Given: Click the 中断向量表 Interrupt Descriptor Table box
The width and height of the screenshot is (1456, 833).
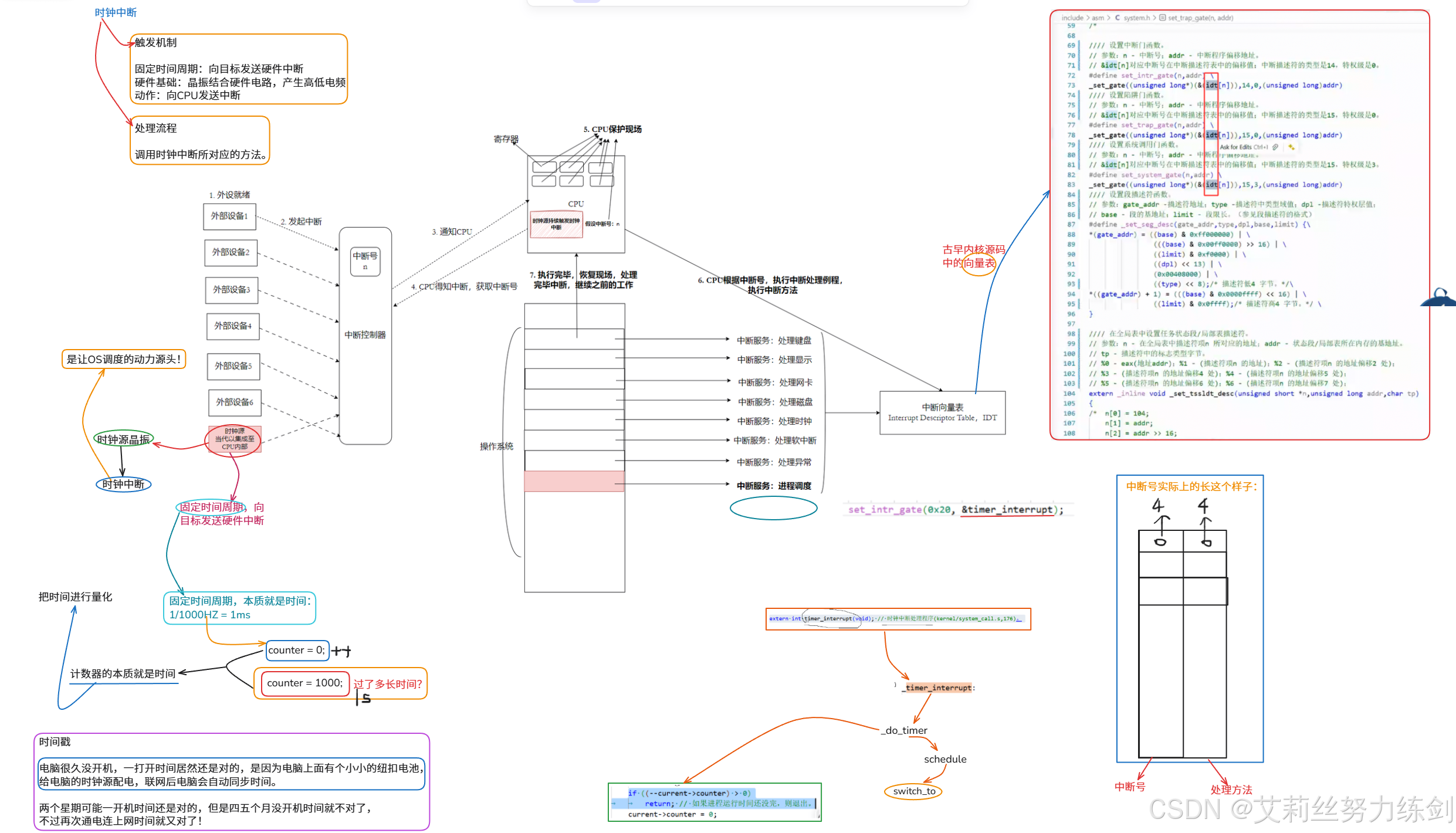Looking at the screenshot, I should click(942, 412).
